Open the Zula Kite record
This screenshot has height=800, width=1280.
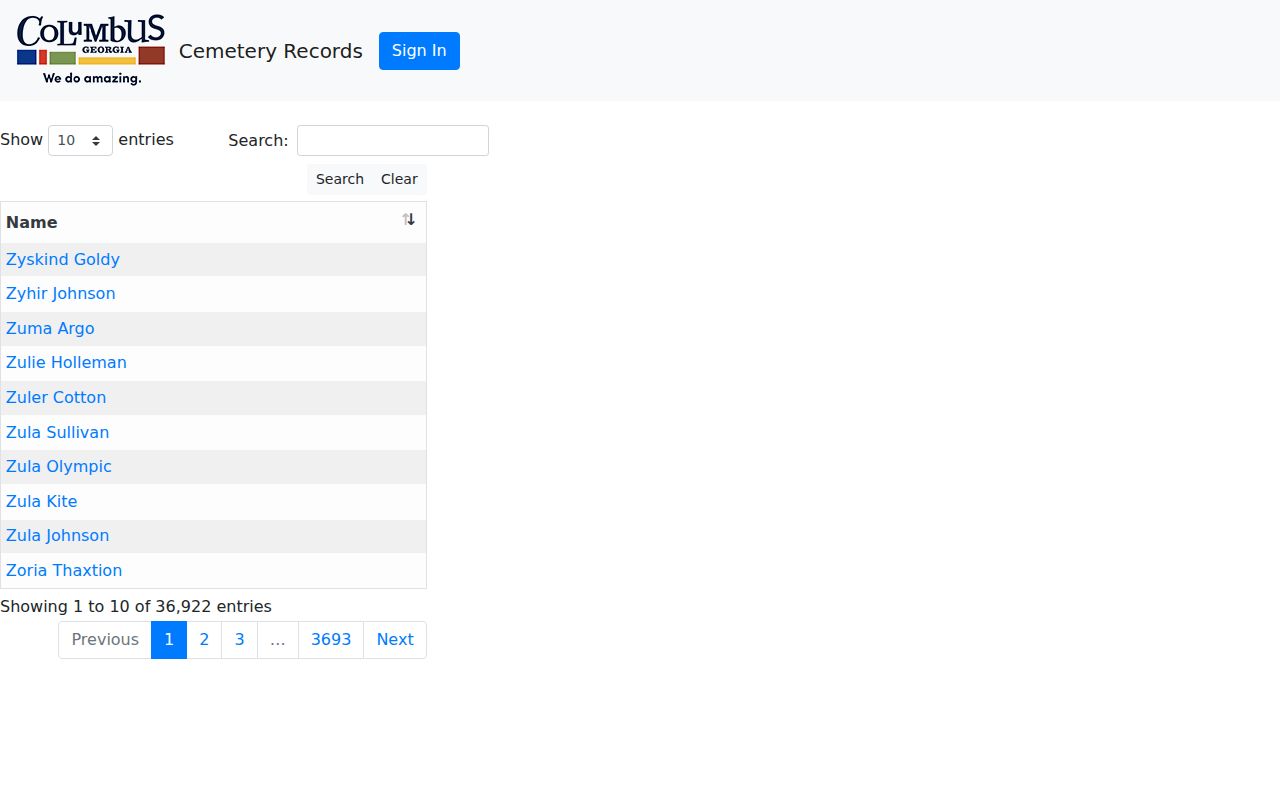click(42, 501)
